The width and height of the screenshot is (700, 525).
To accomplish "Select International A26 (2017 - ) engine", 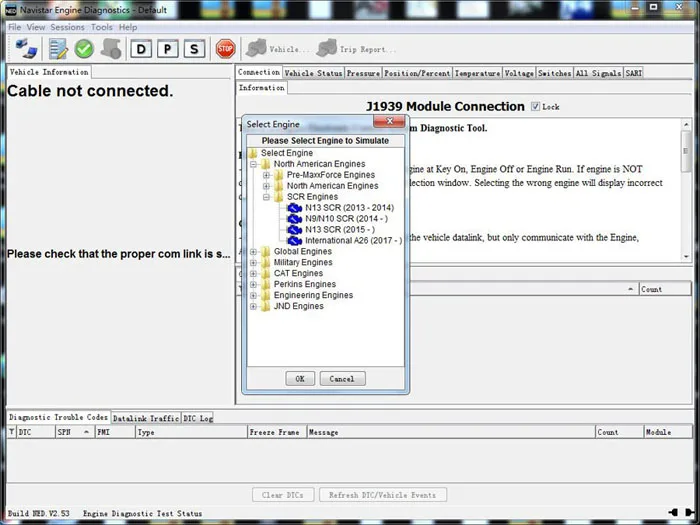I will pos(353,241).
